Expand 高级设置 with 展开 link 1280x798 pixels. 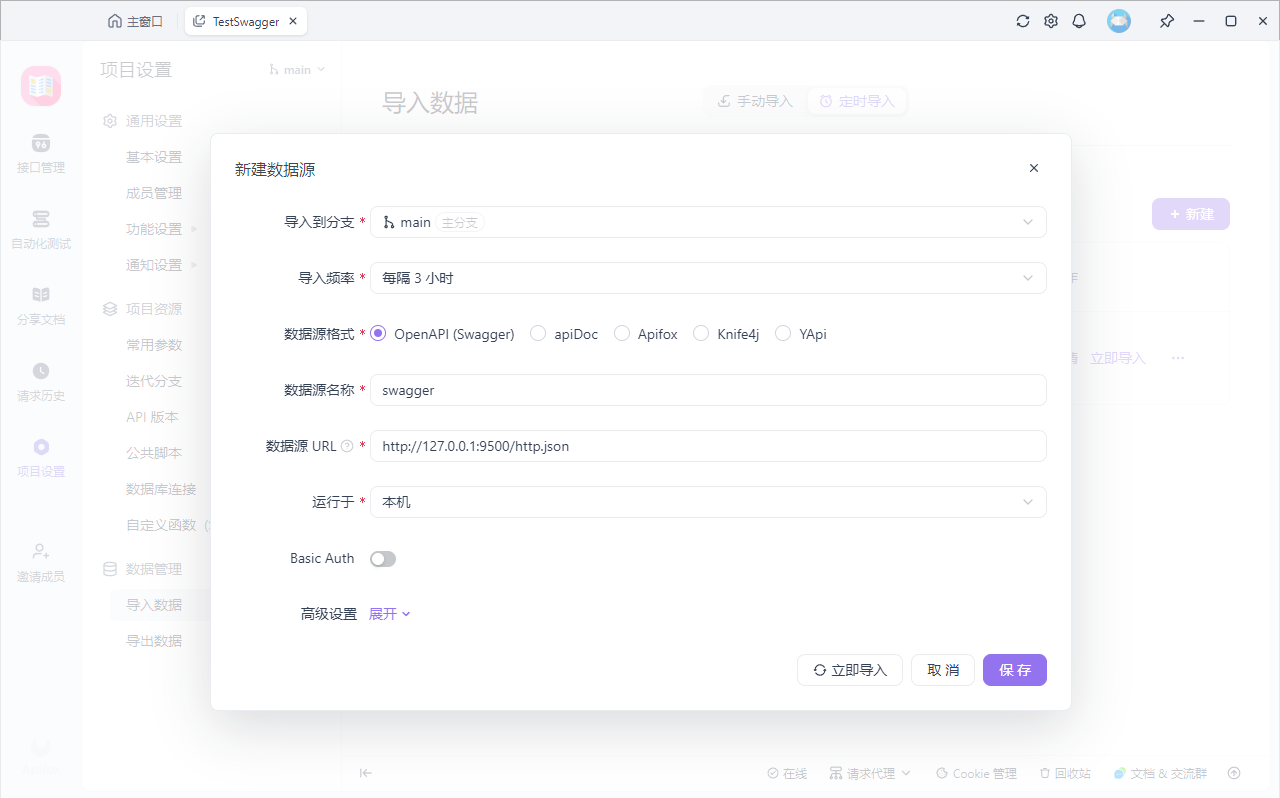390,614
